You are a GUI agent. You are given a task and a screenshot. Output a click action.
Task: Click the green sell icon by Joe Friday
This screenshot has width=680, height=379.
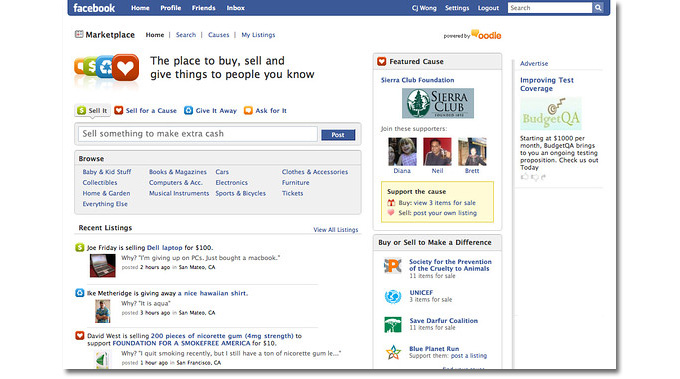(x=79, y=247)
